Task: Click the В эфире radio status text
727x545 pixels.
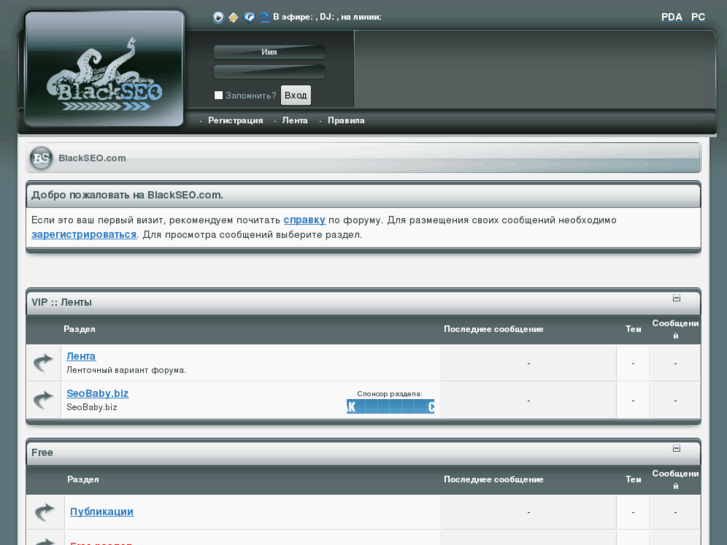Action: pos(327,17)
